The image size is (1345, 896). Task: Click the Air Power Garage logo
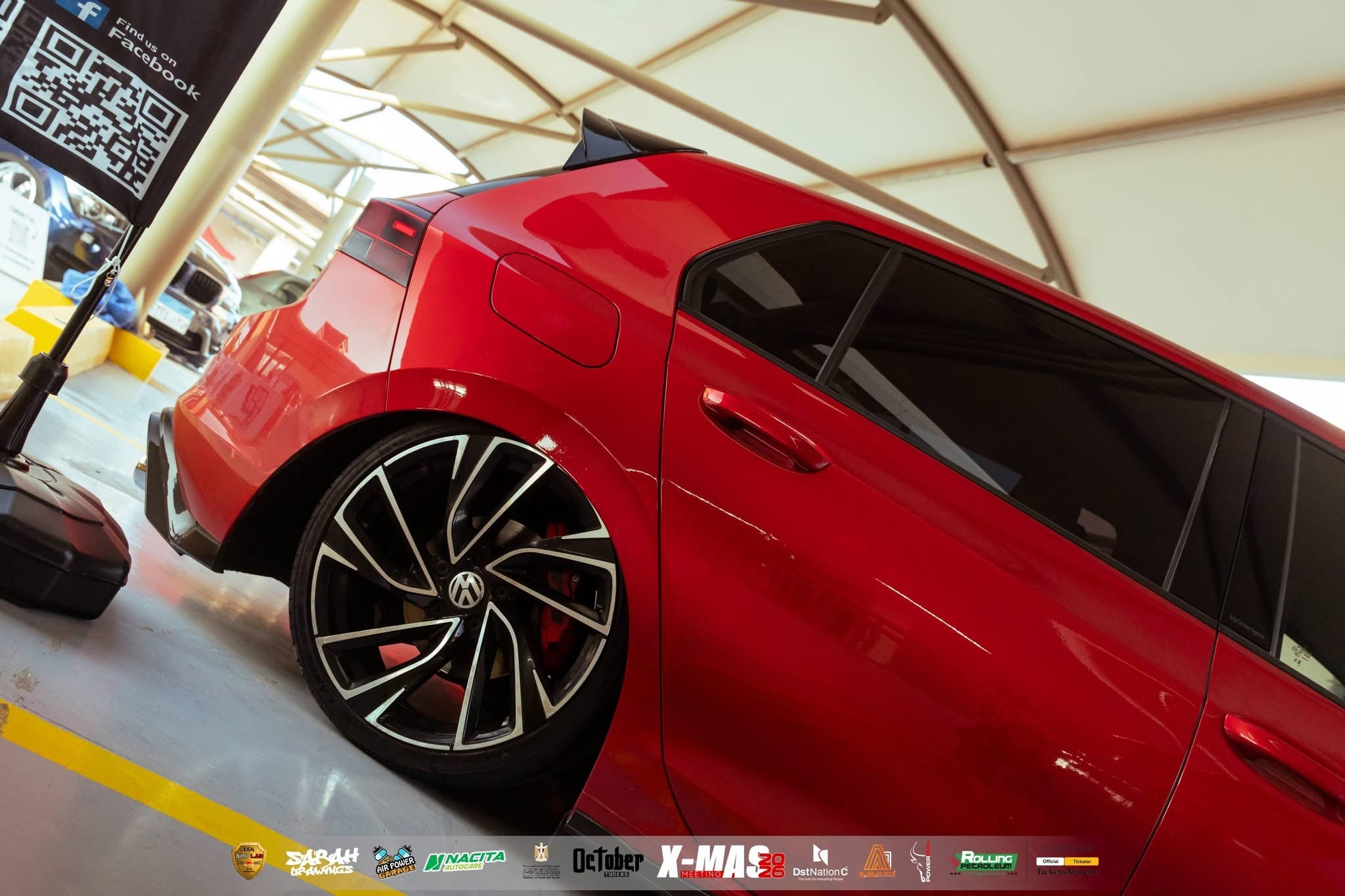tap(395, 863)
